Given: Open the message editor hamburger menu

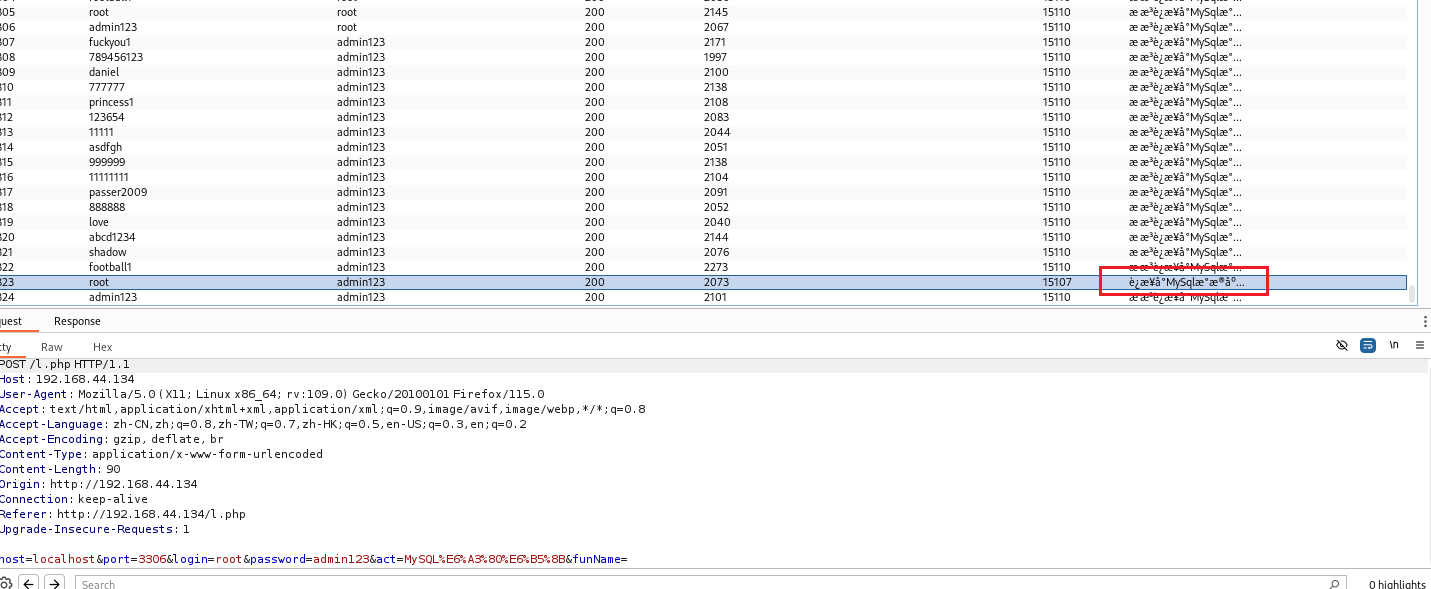Looking at the screenshot, I should 1420,345.
